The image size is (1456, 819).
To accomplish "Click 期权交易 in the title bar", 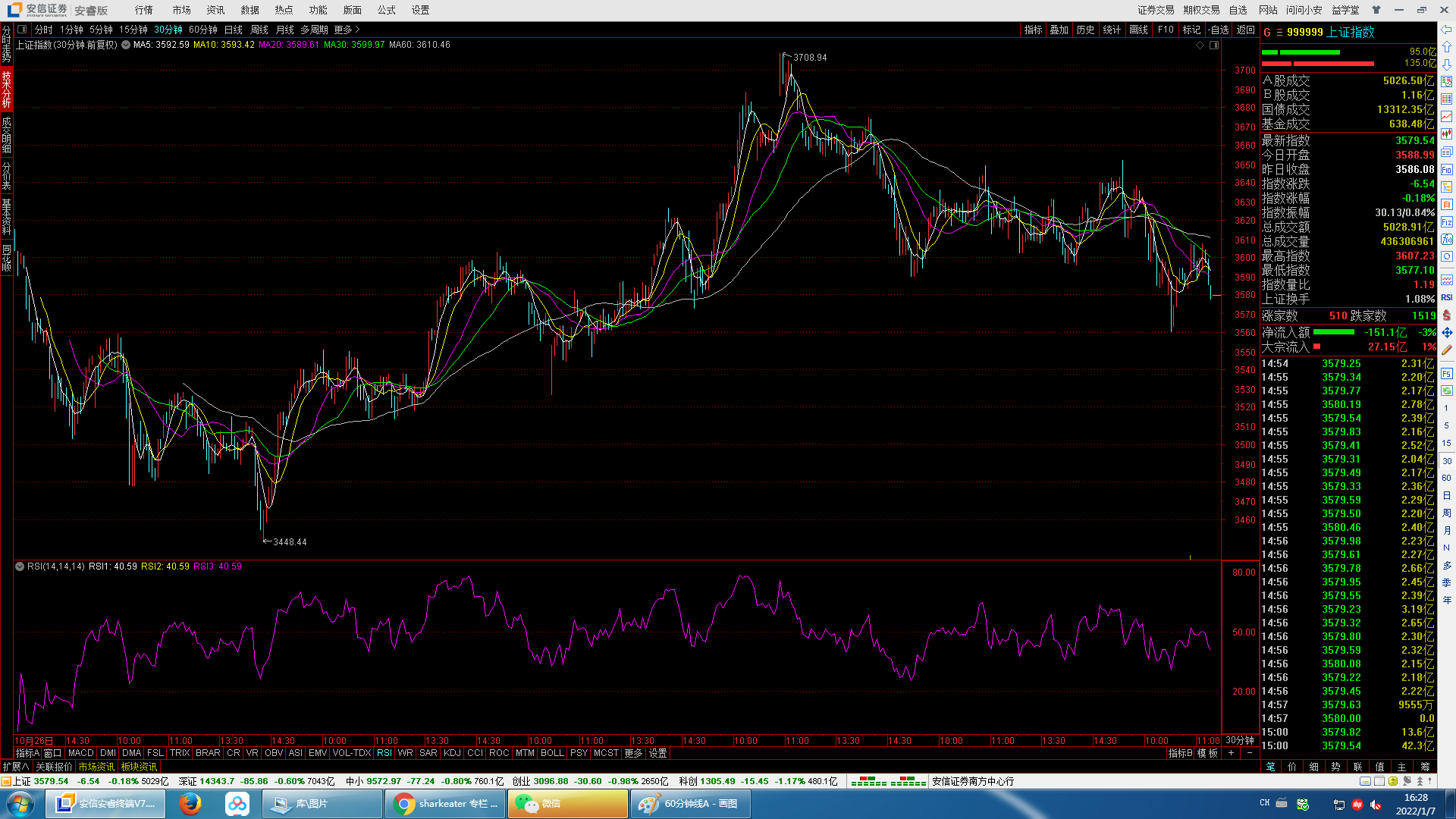I will 1201,10.
